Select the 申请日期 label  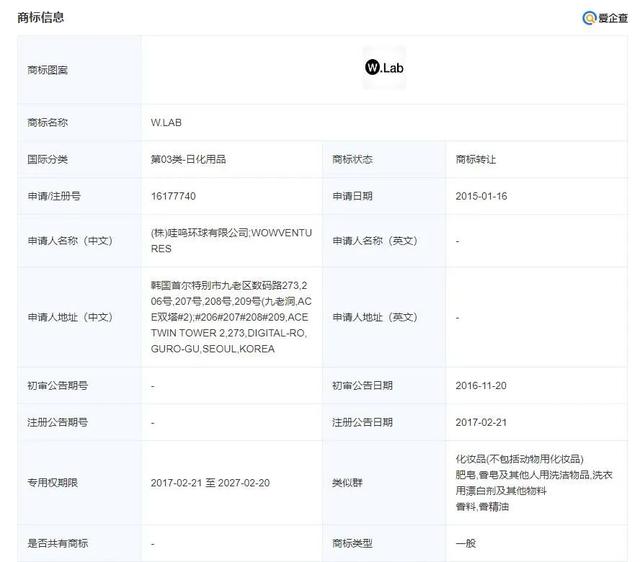[x=352, y=196]
